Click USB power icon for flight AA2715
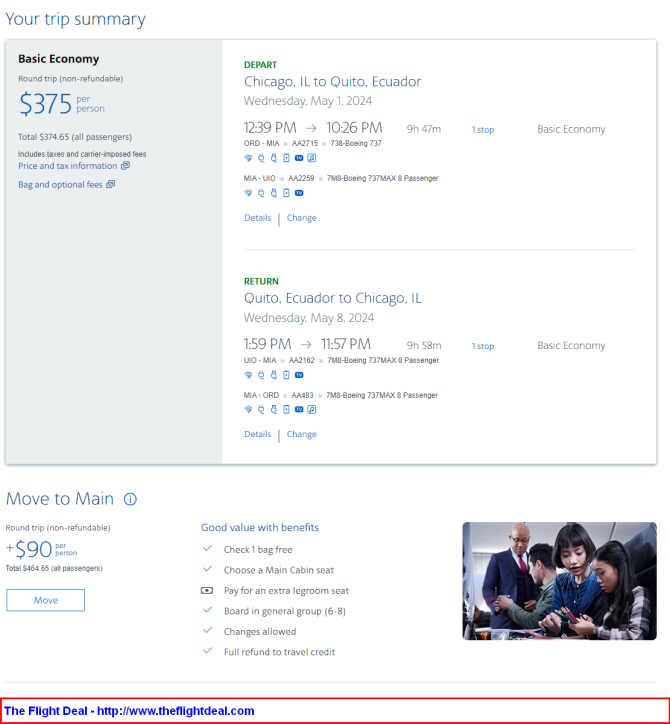This screenshot has width=670, height=724. (x=274, y=158)
